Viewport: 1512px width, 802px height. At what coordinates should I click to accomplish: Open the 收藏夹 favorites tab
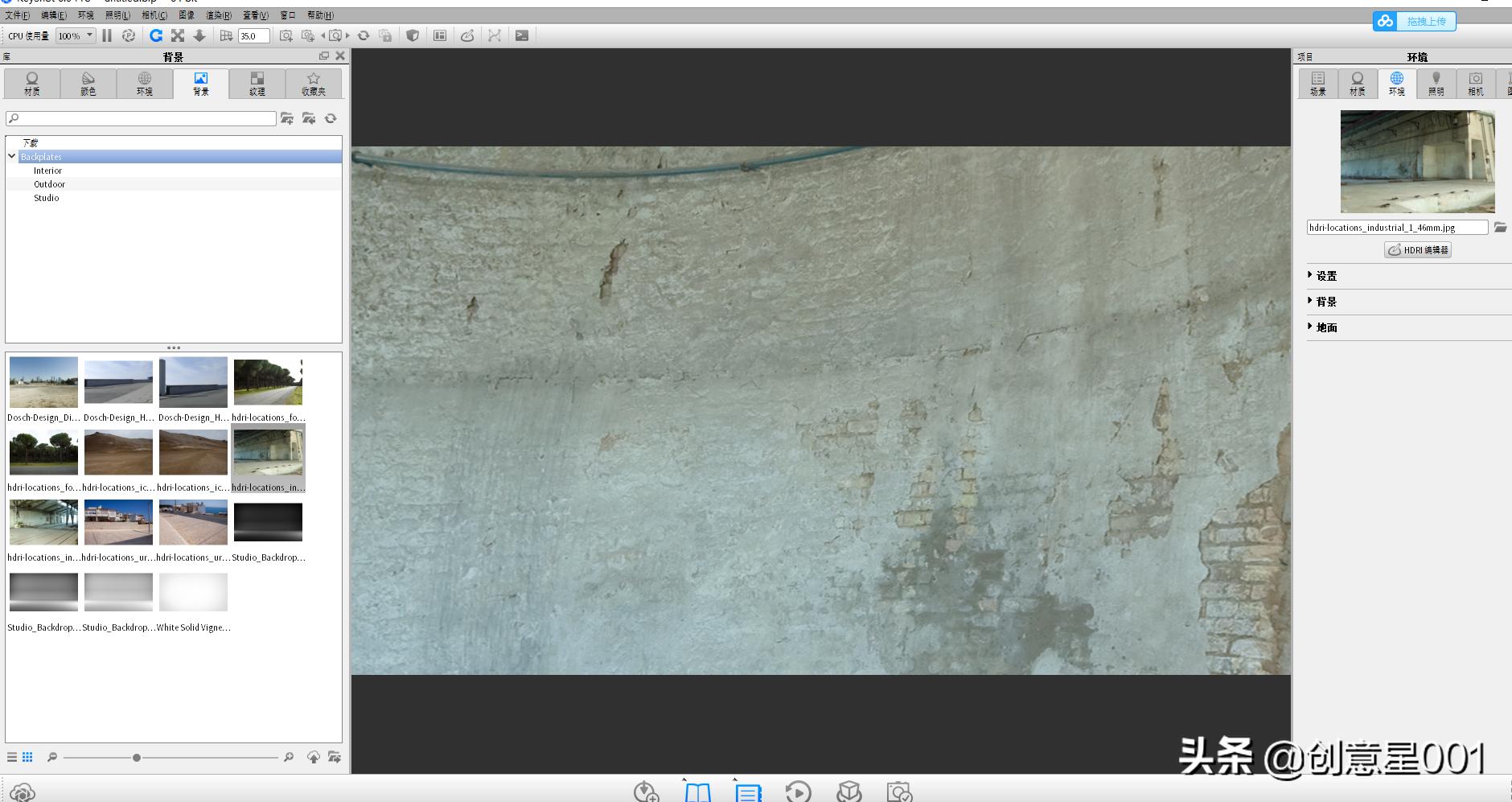tap(314, 84)
